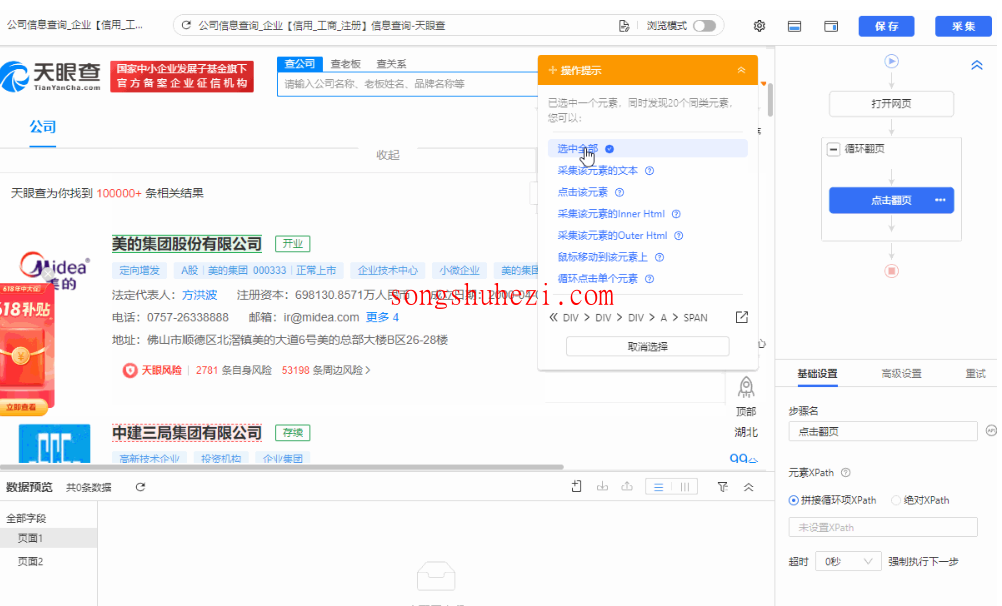Click add field icon in data preview toolbar
This screenshot has width=1002, height=606.
click(x=576, y=486)
